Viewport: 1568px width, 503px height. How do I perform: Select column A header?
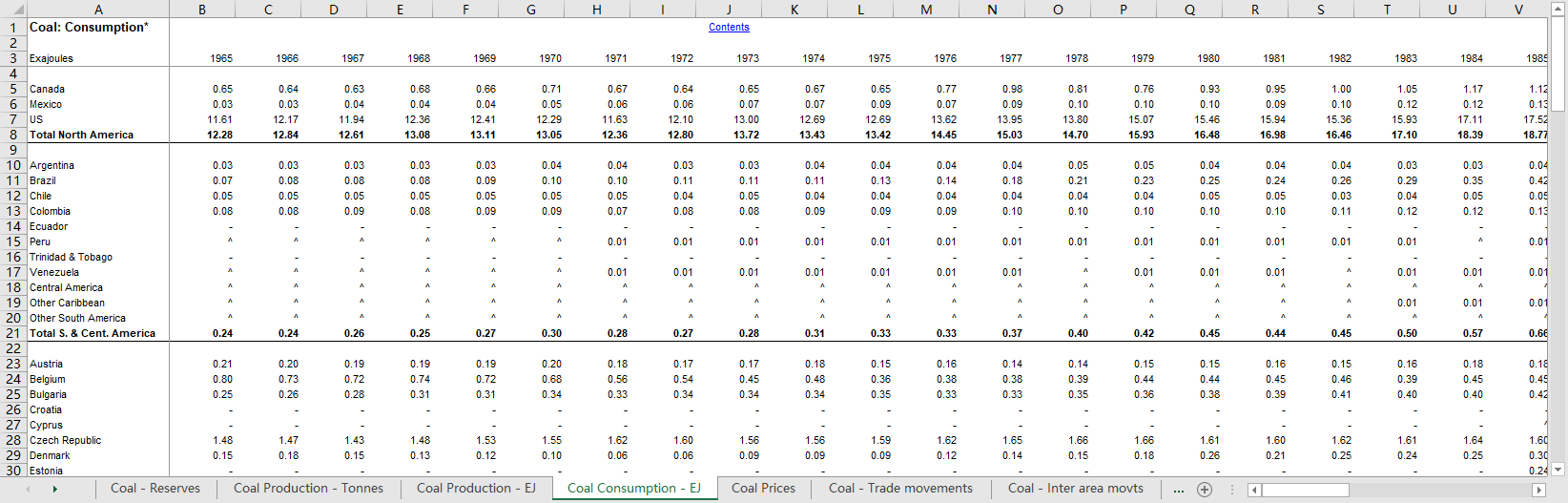(x=98, y=9)
